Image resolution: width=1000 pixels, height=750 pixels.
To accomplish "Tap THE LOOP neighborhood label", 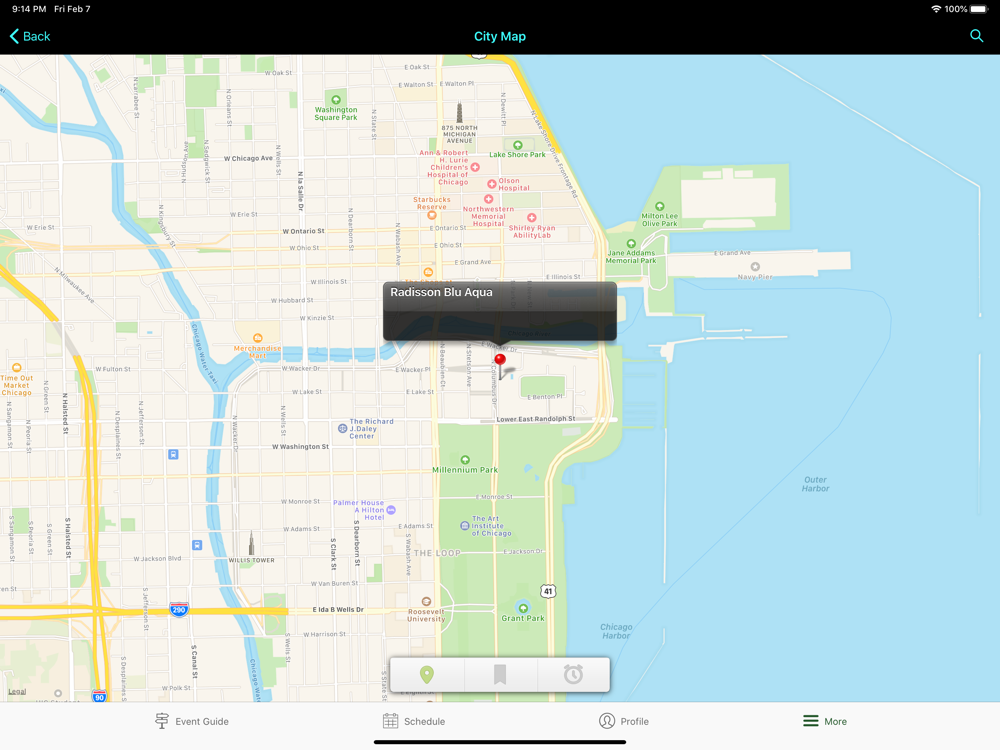I will (x=437, y=553).
